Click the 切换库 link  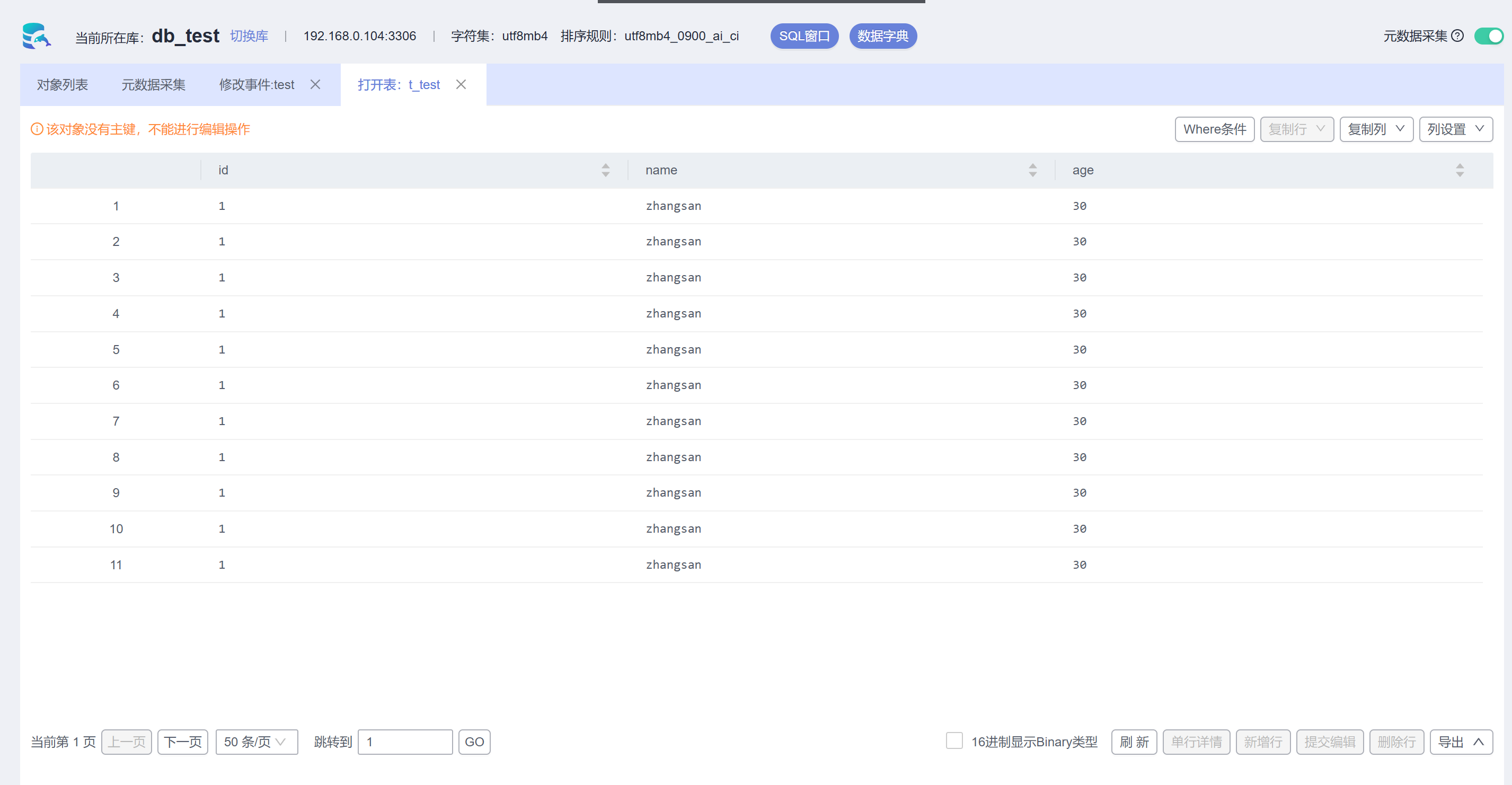249,36
